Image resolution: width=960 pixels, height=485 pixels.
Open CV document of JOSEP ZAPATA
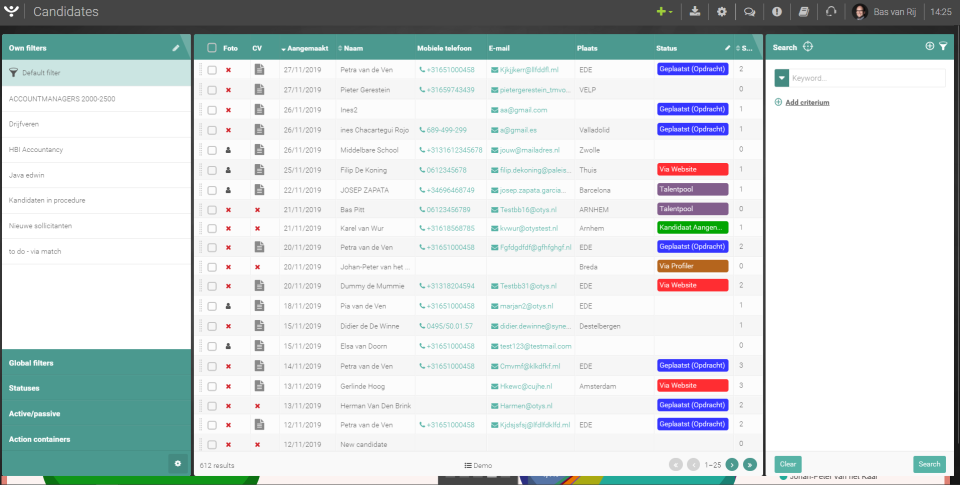(260, 190)
